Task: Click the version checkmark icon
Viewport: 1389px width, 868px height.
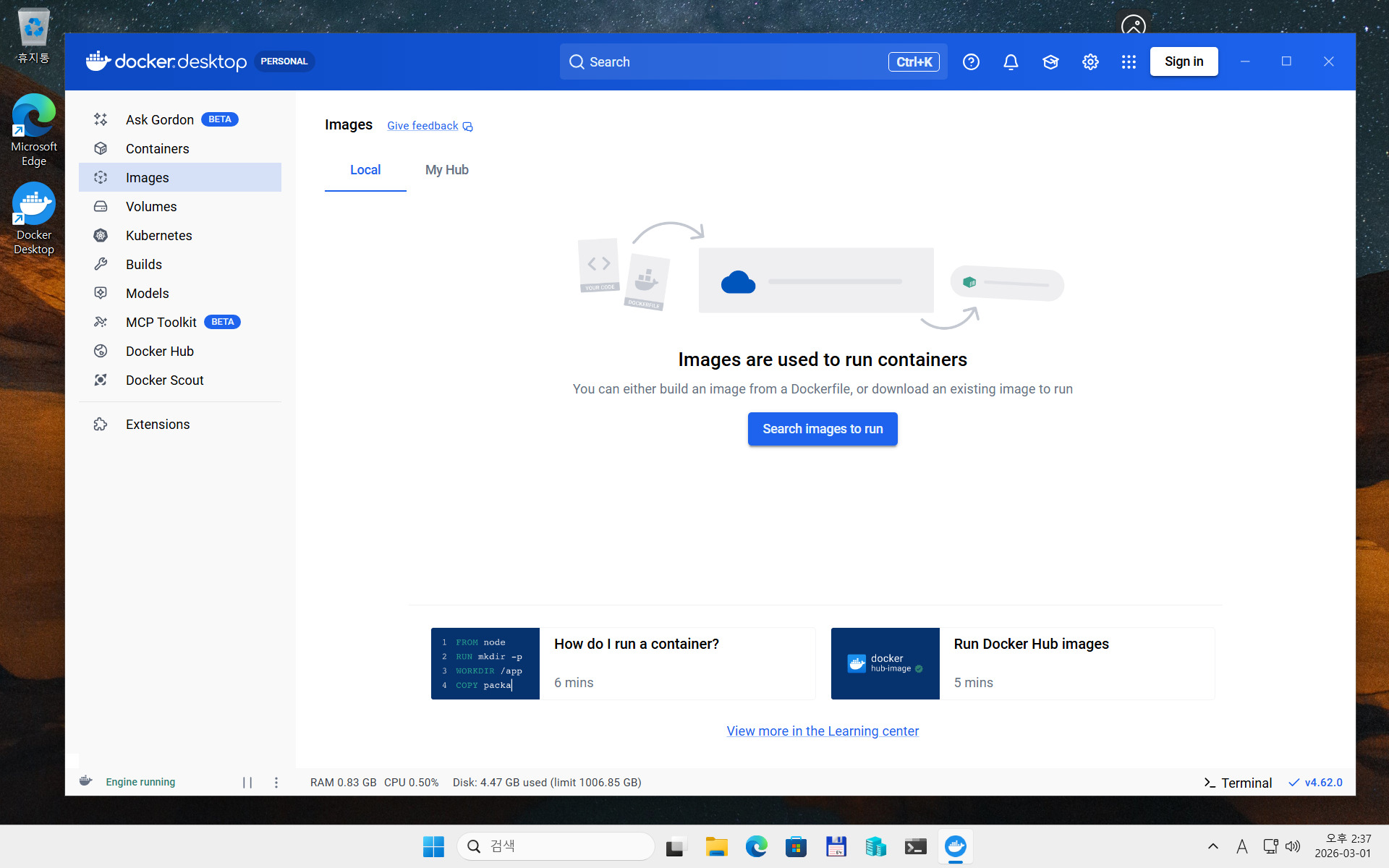Action: [1294, 783]
